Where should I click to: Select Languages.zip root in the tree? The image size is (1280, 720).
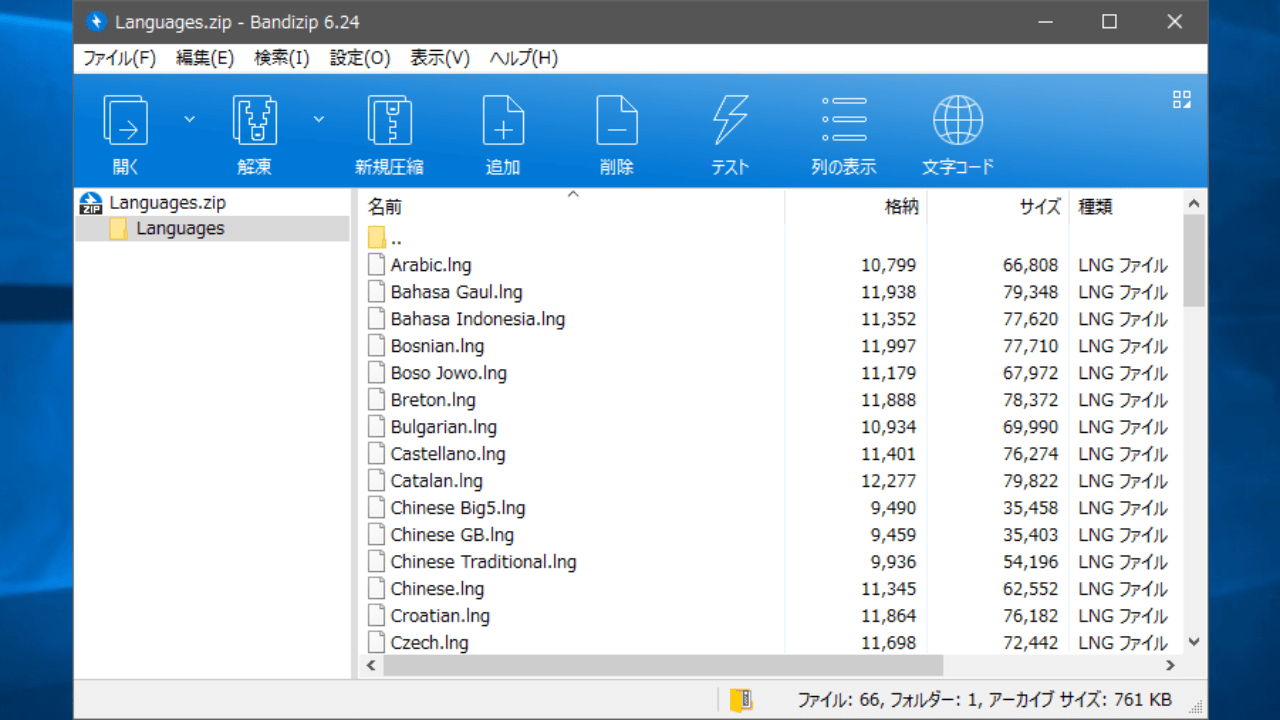(x=167, y=203)
